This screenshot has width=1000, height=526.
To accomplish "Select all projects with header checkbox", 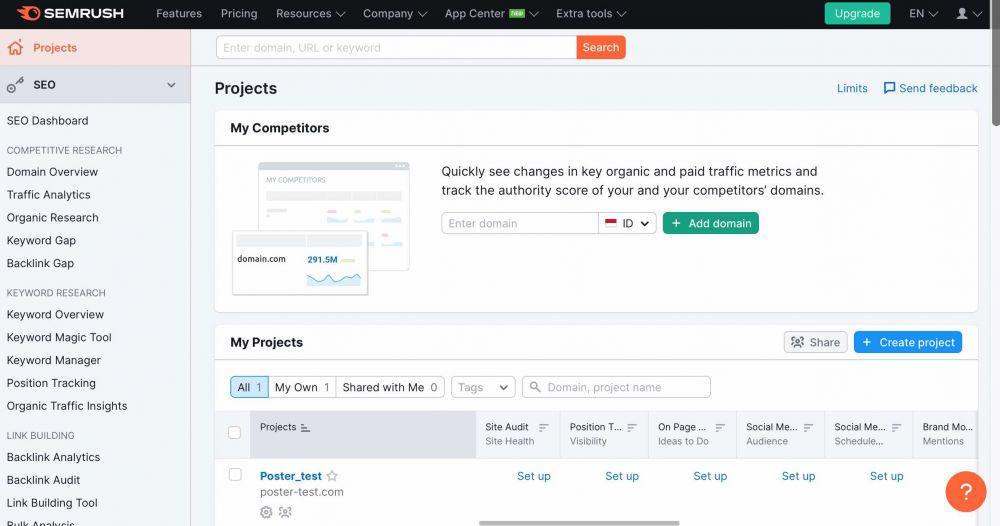I will tap(235, 432).
